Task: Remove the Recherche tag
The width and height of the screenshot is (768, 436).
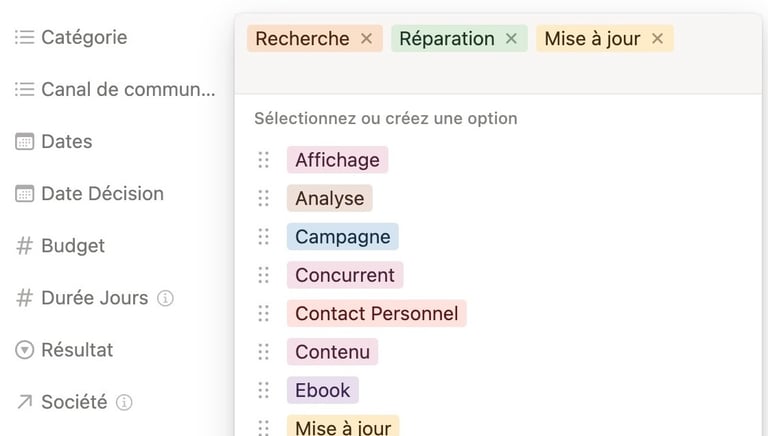Action: tap(366, 39)
